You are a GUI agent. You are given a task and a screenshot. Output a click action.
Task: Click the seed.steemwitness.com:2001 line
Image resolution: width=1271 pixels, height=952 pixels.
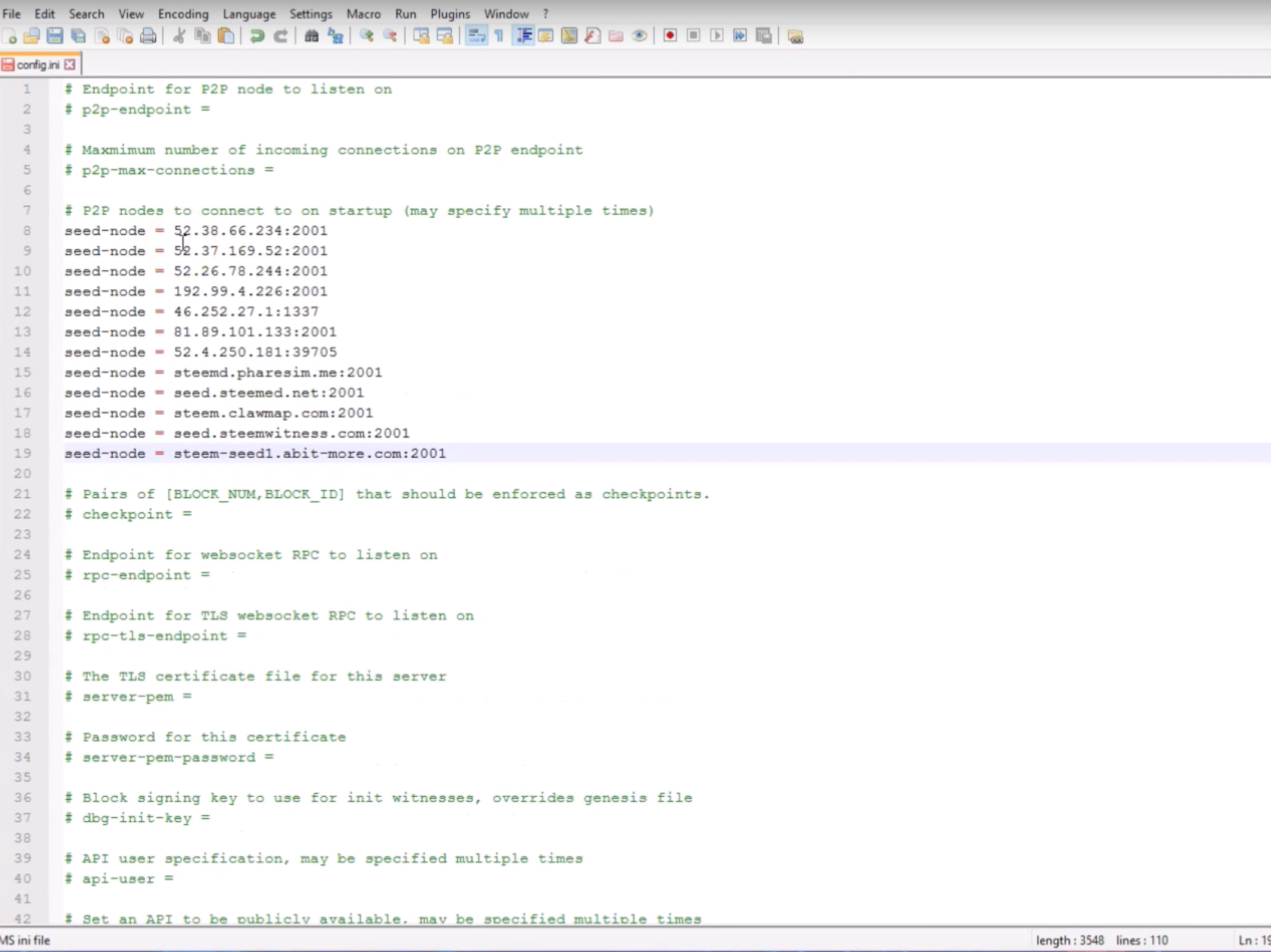pos(237,433)
